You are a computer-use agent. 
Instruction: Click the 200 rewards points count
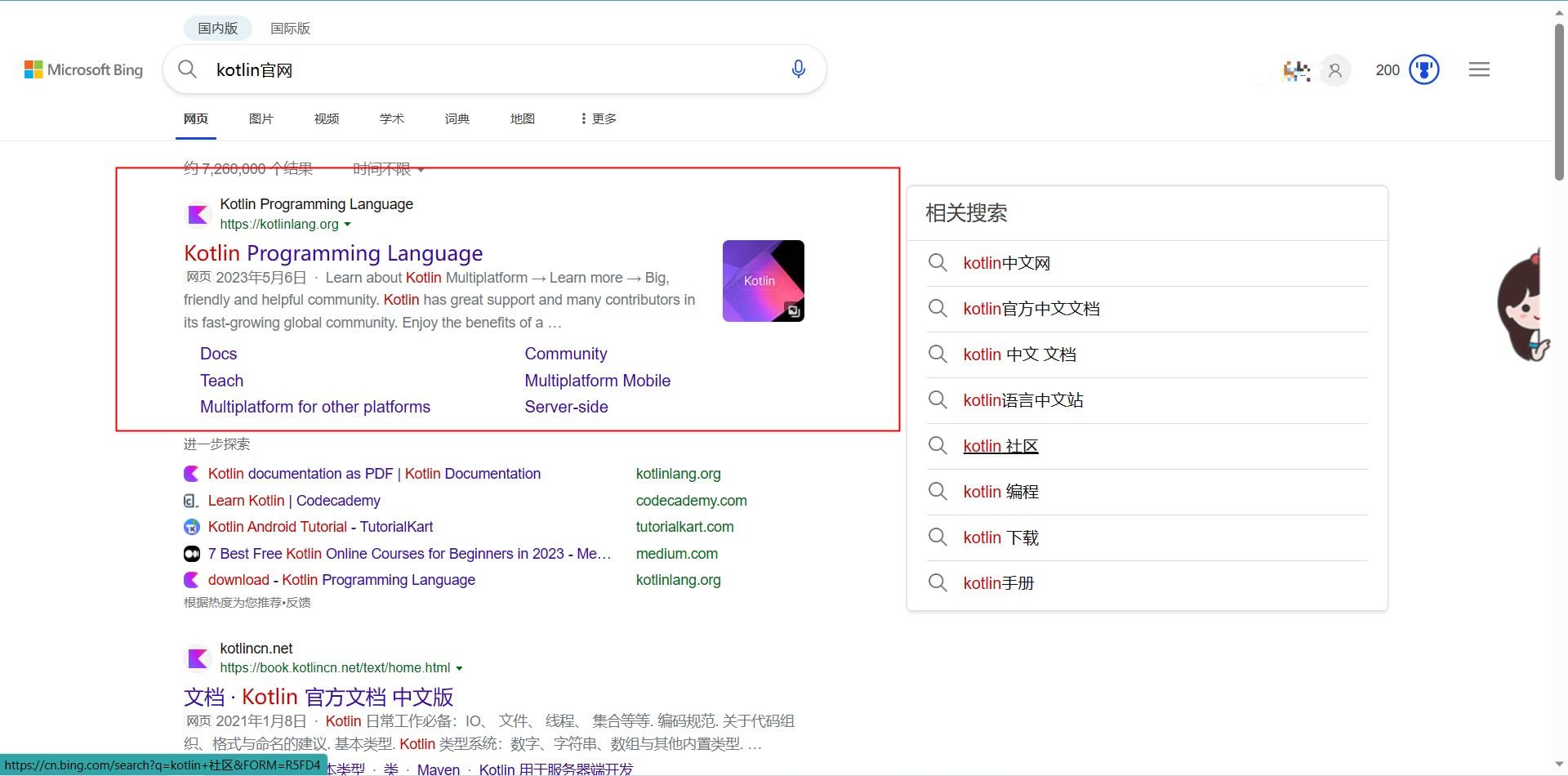click(x=1388, y=70)
